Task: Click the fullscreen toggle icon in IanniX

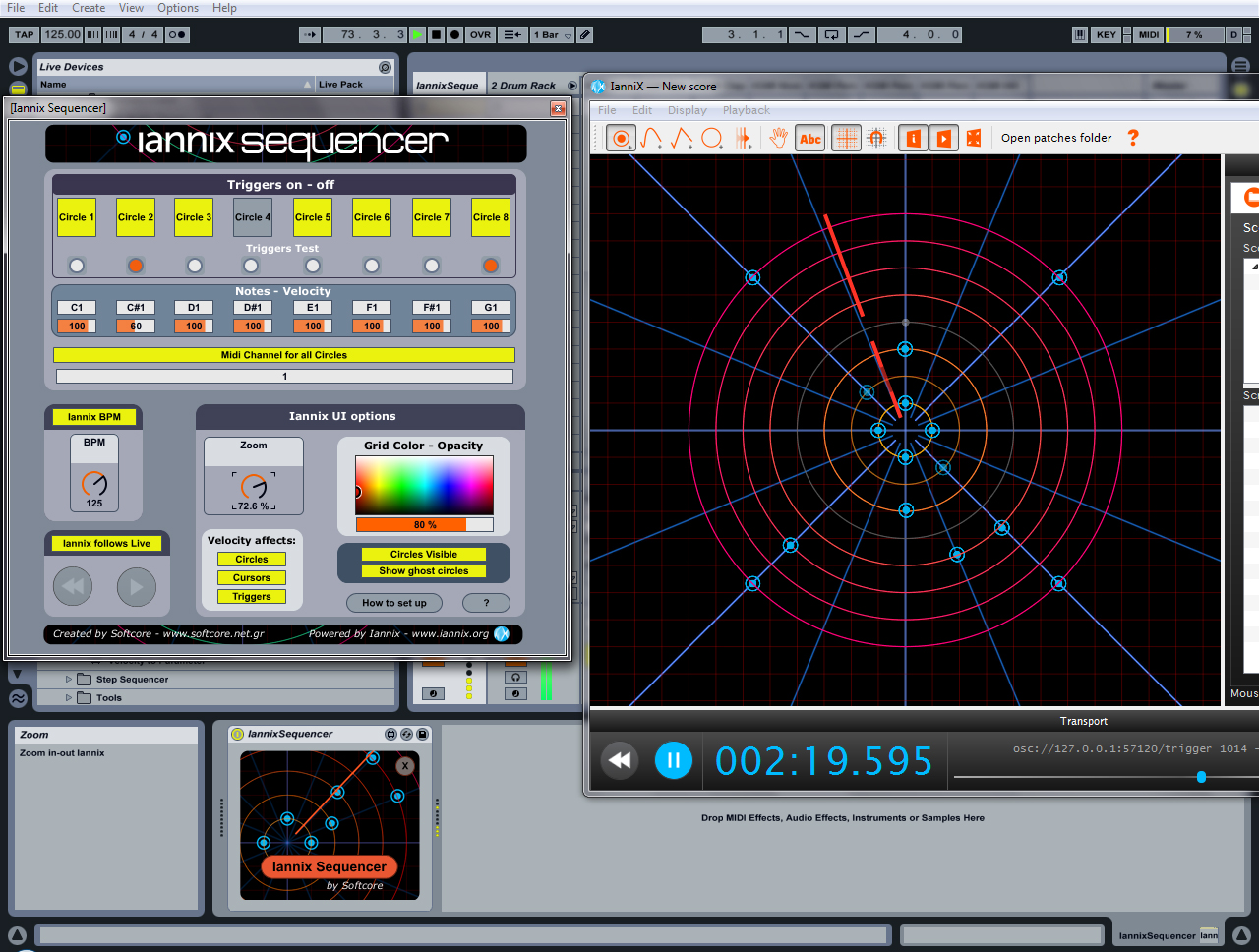Action: click(974, 139)
